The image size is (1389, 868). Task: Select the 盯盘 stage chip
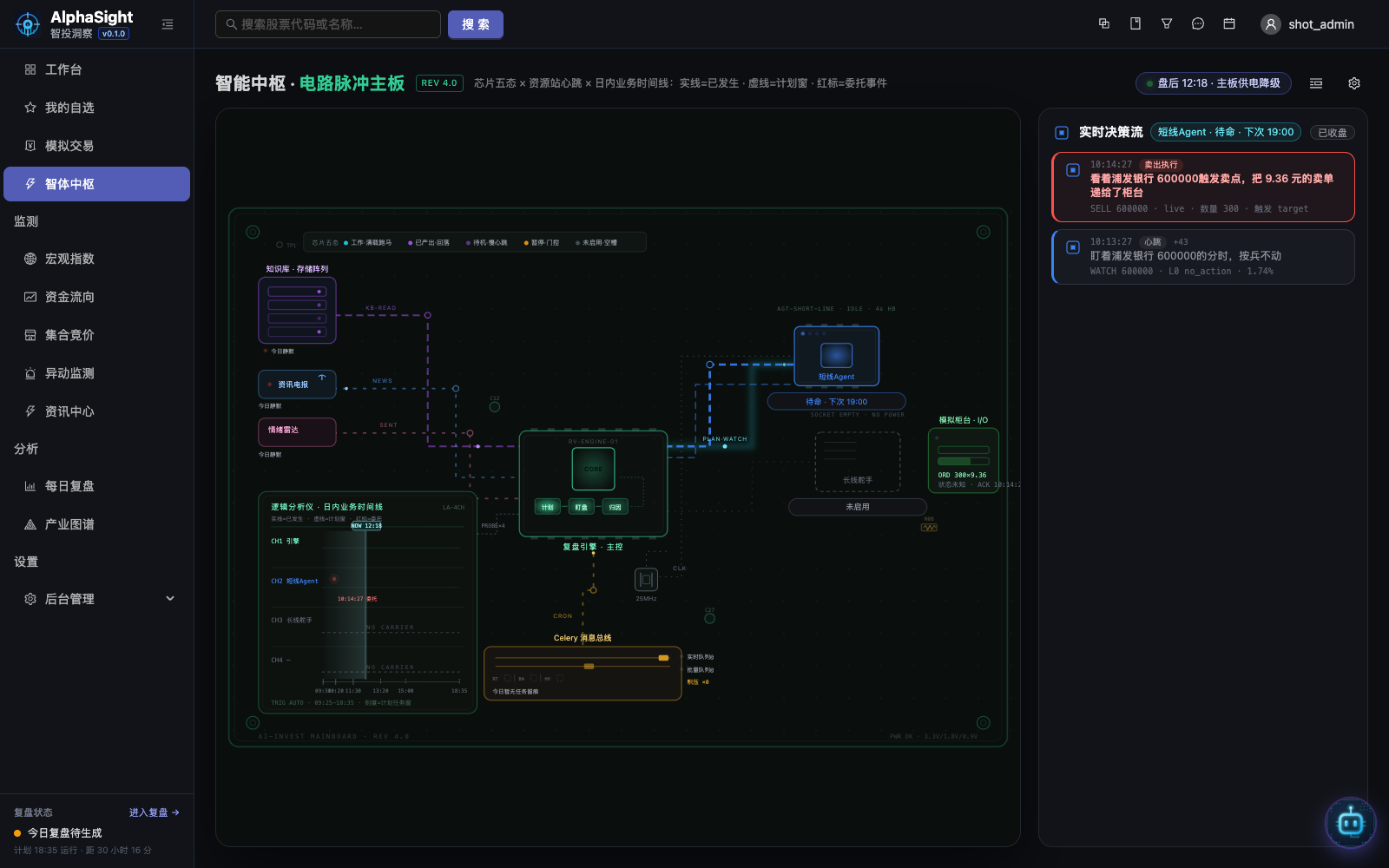click(x=582, y=507)
